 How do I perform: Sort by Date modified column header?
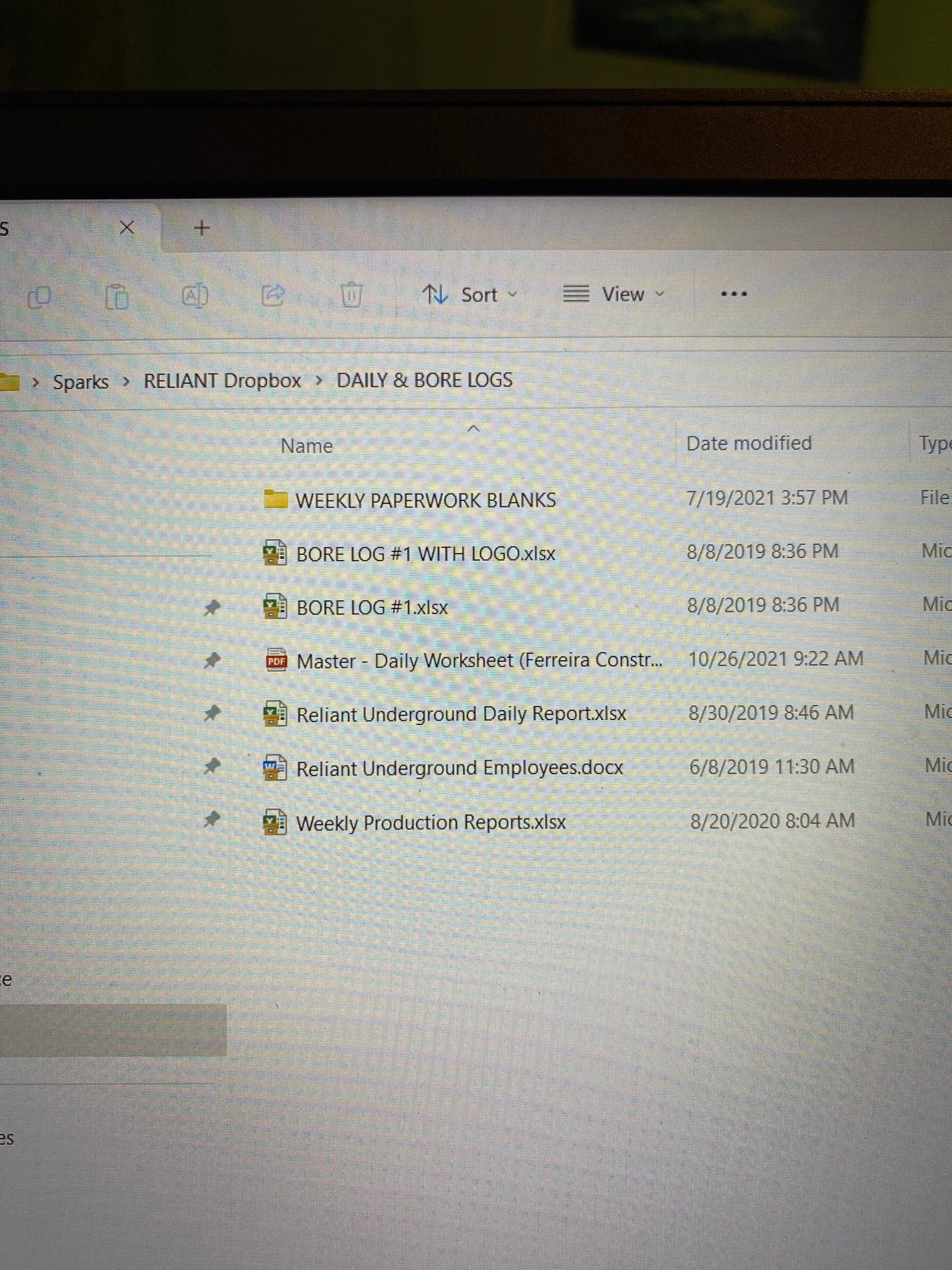point(749,443)
